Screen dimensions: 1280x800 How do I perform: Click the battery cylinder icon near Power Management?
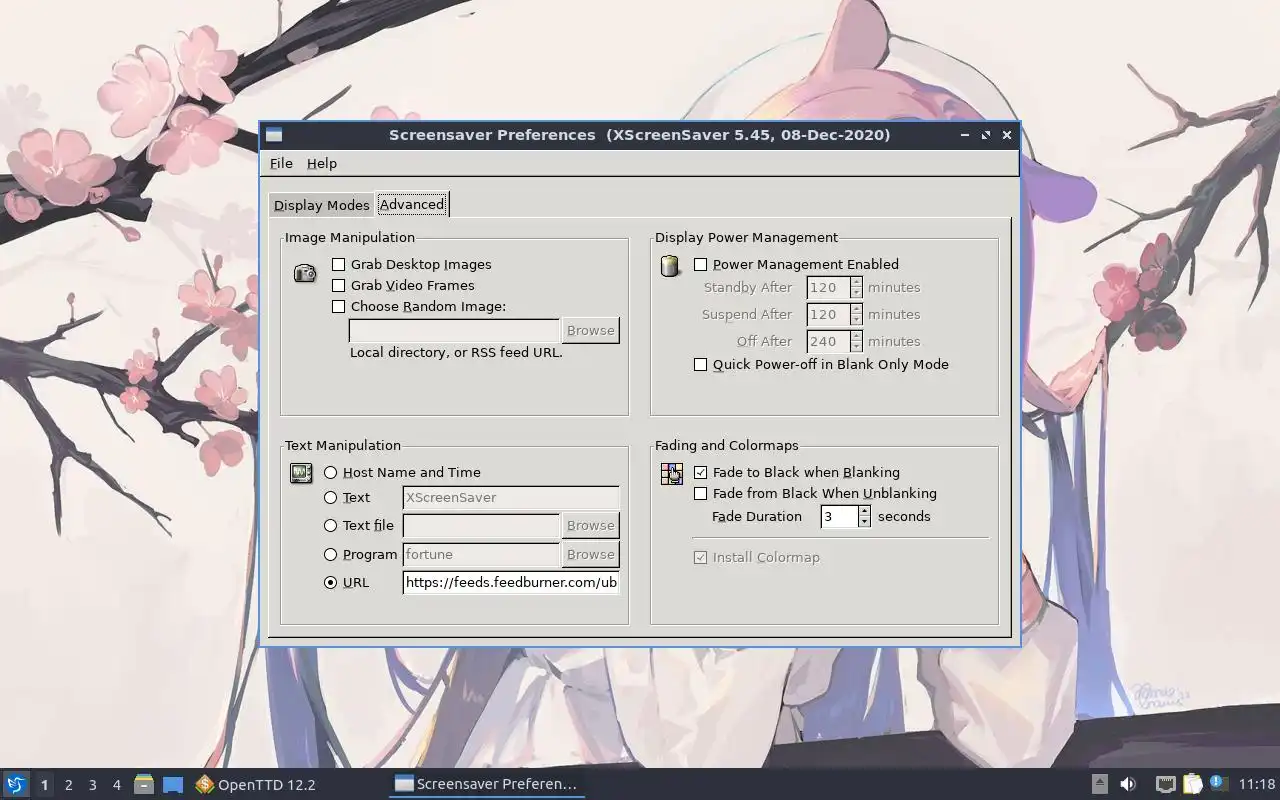[x=670, y=266]
